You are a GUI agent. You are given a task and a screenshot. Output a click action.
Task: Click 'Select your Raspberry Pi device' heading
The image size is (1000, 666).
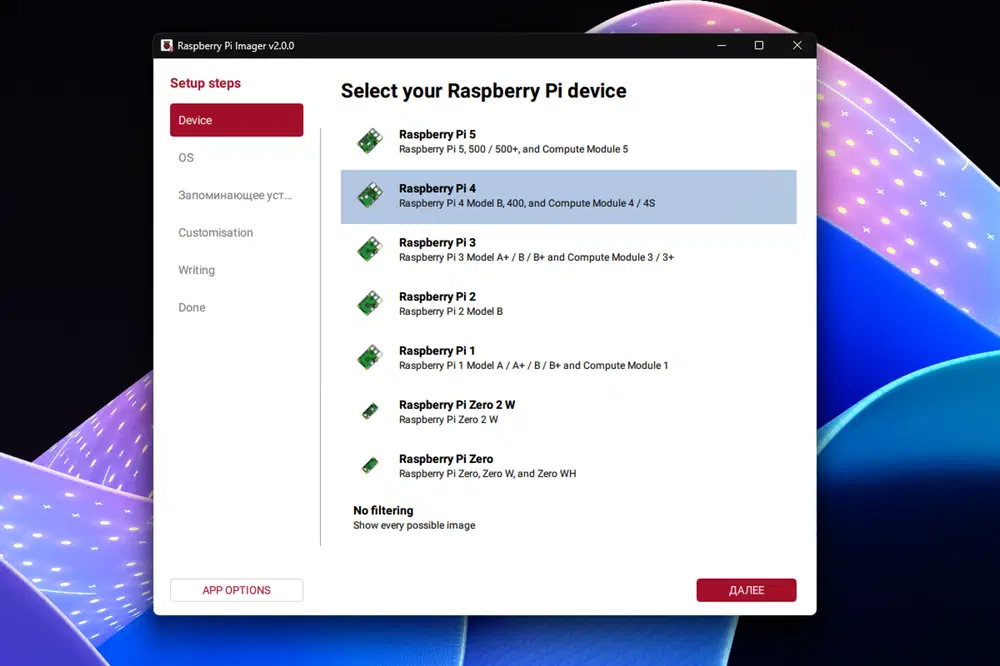[483, 91]
